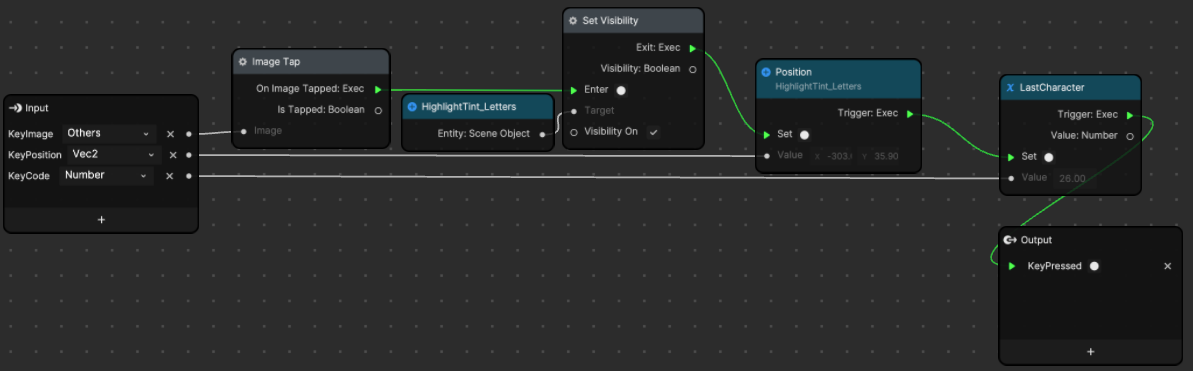This screenshot has width=1193, height=371.
Task: Click the KeyCode label in Input node
Action: pos(29,176)
